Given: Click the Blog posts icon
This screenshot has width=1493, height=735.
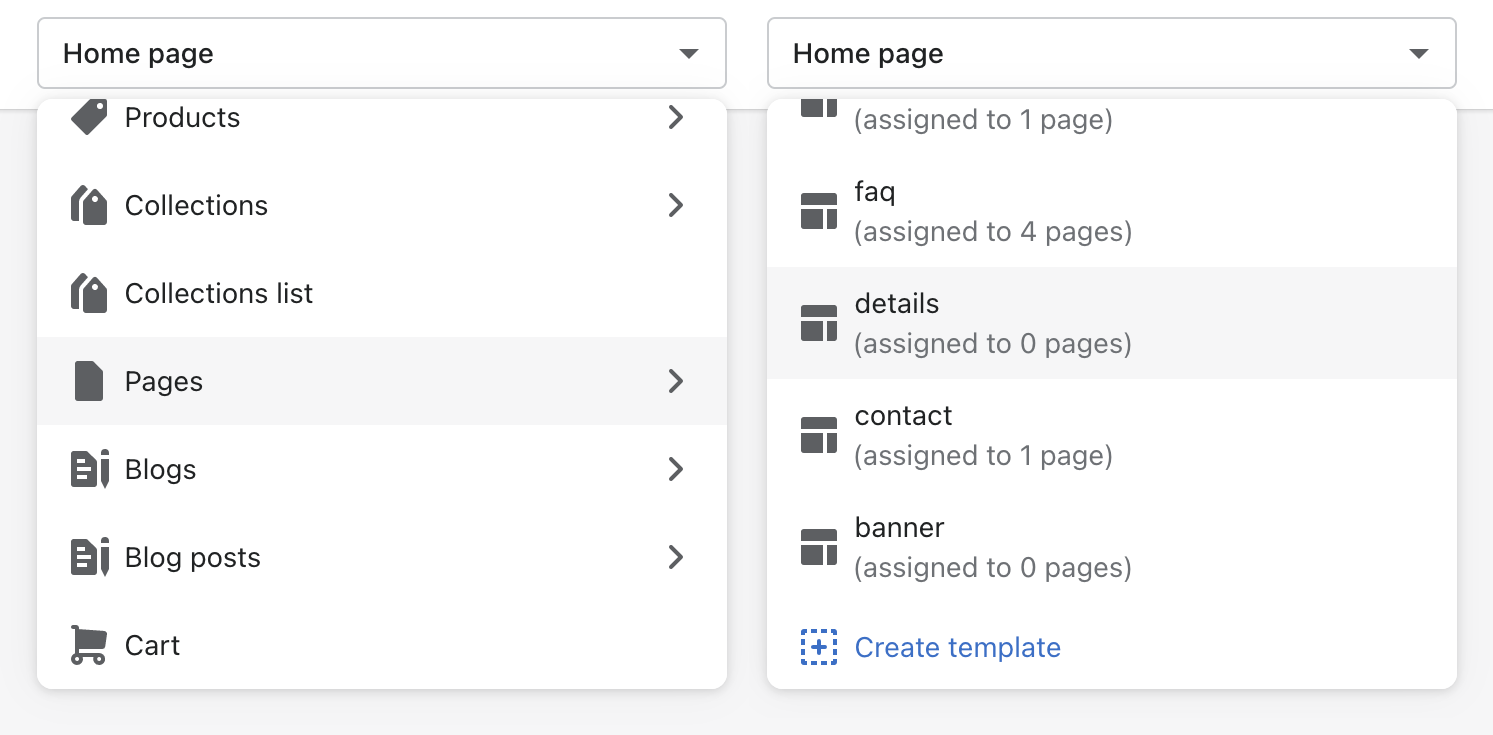Looking at the screenshot, I should click(x=89, y=558).
